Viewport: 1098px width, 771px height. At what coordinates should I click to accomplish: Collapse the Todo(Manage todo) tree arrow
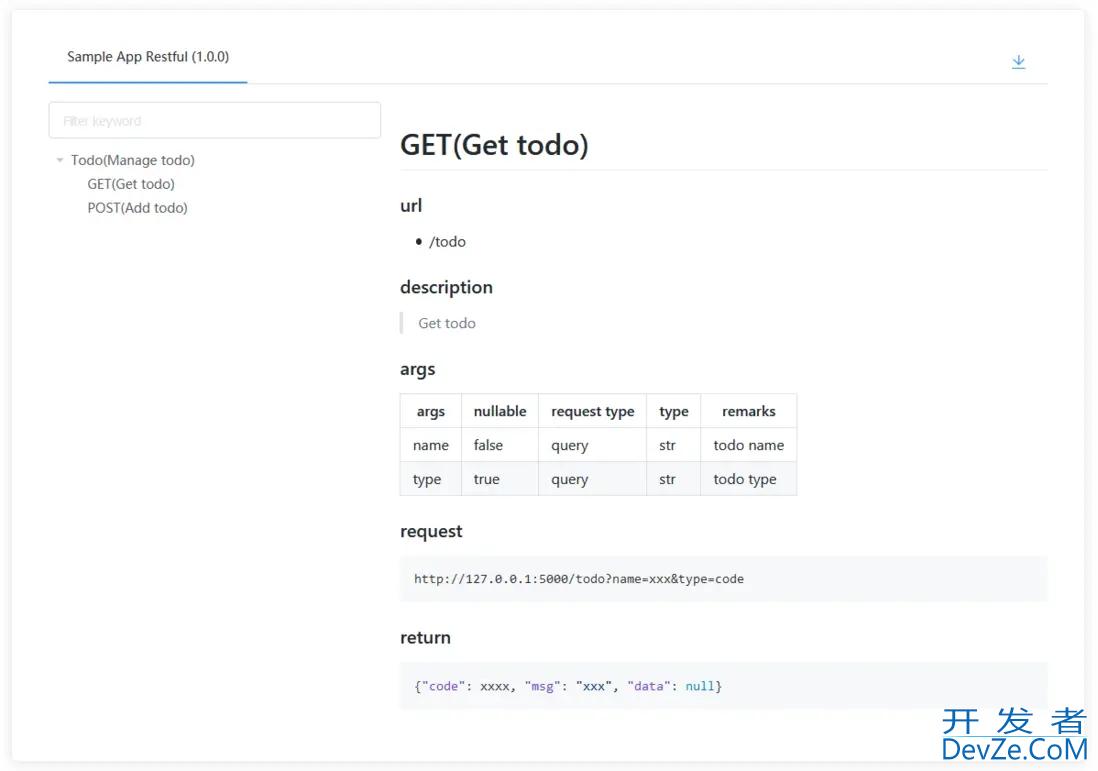(x=60, y=160)
